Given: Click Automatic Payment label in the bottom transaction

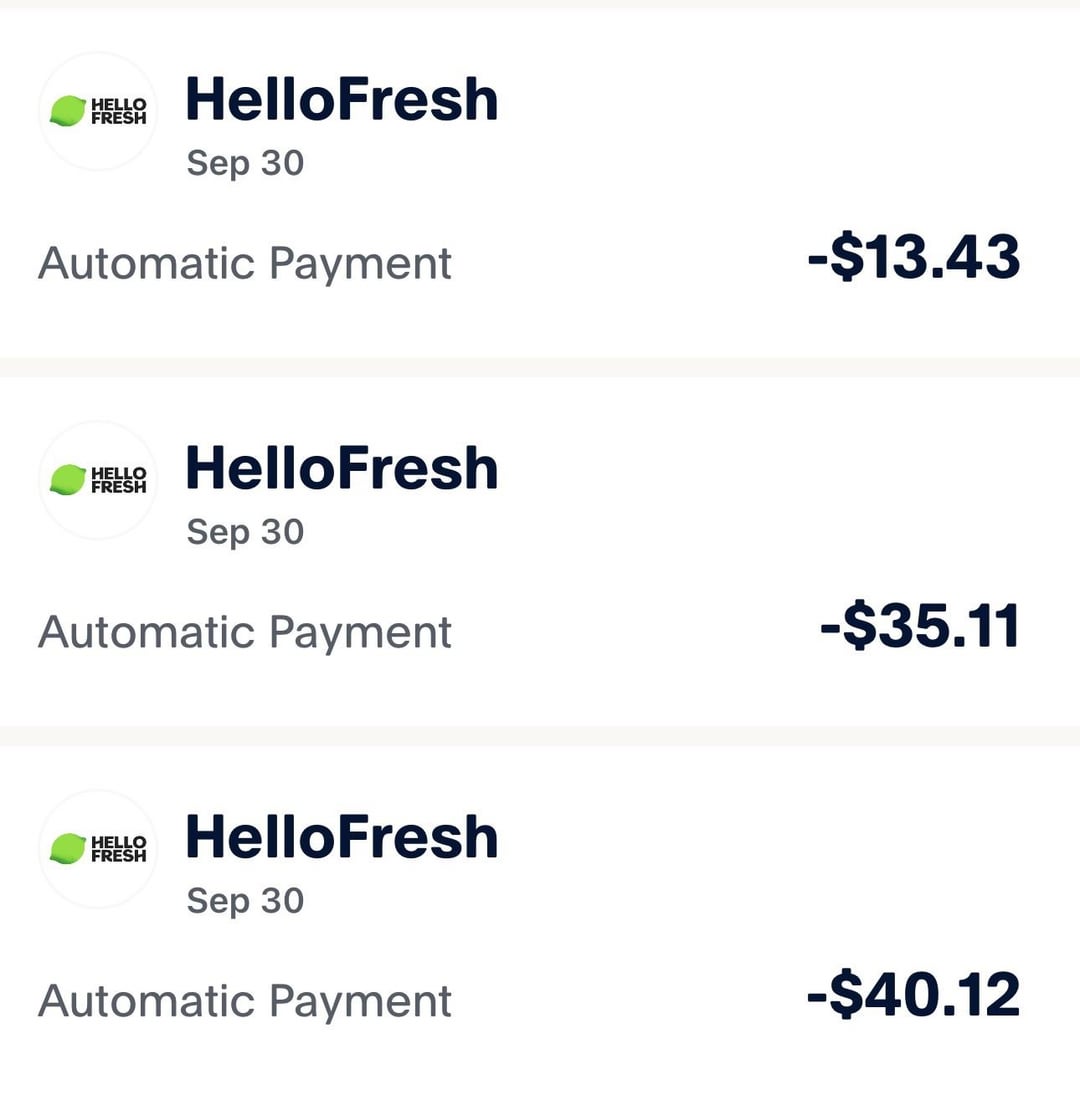Looking at the screenshot, I should coord(245,1002).
